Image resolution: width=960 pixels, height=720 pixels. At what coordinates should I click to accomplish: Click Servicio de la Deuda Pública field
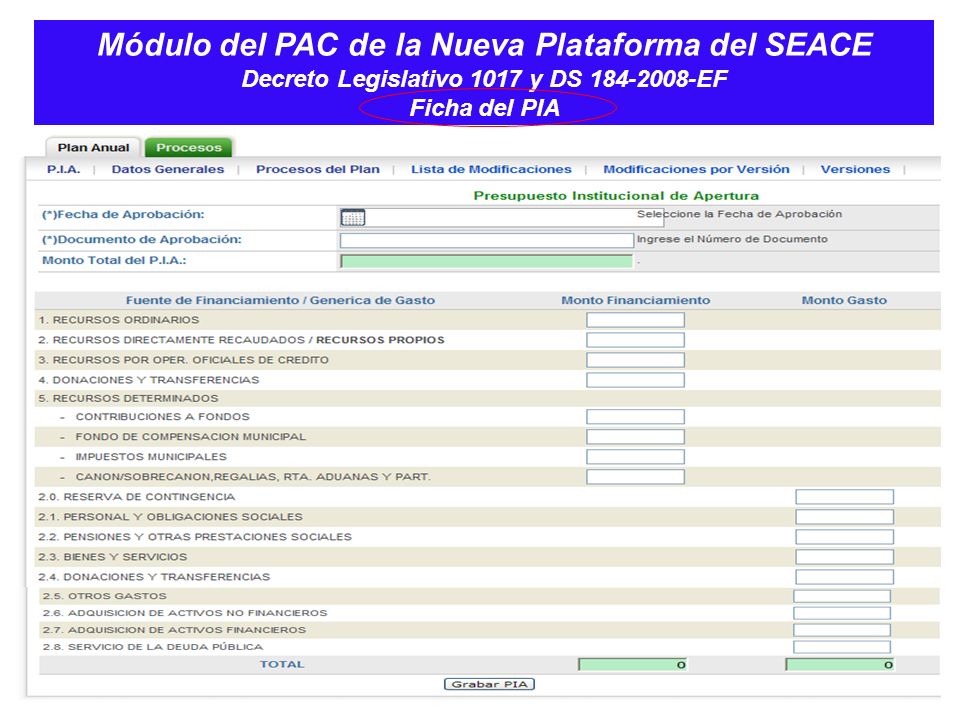tap(842, 647)
